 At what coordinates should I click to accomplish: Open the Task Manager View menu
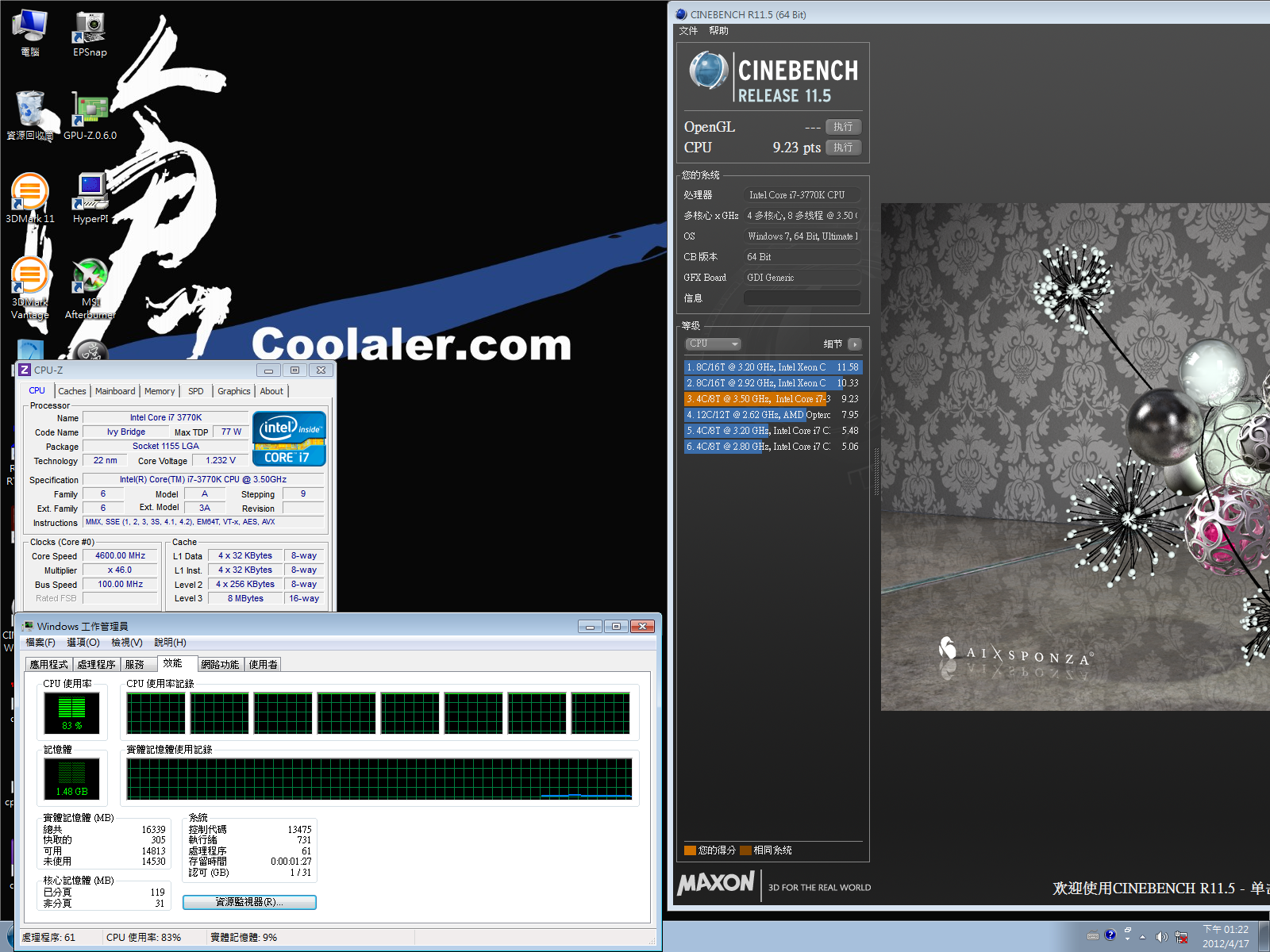pyautogui.click(x=127, y=643)
